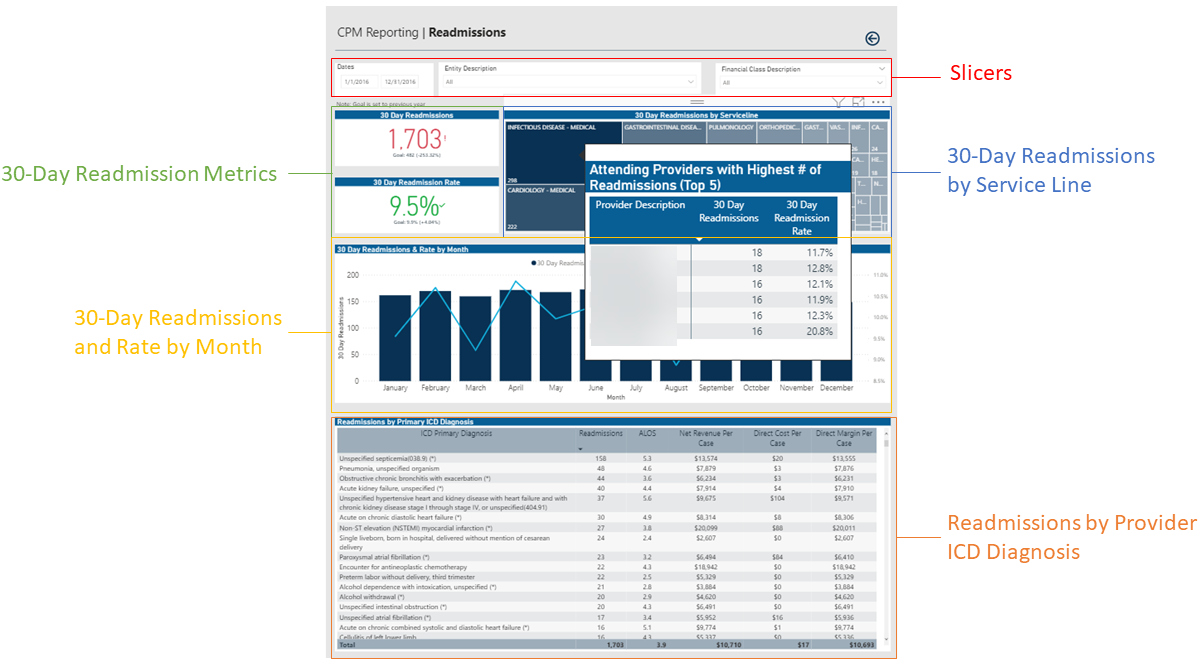Select the Infectious Disease - Medical treemap tile
The width and height of the screenshot is (1204, 664).
(x=544, y=150)
